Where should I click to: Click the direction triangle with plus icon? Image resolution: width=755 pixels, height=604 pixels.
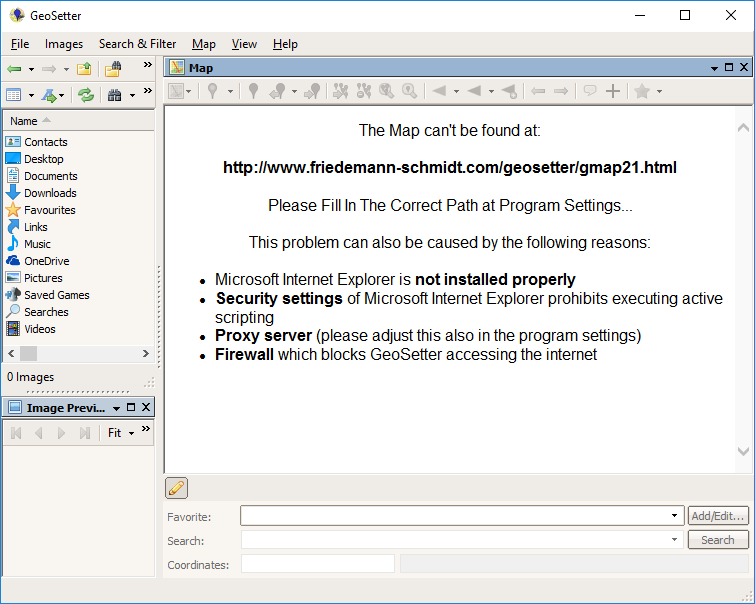coord(509,91)
